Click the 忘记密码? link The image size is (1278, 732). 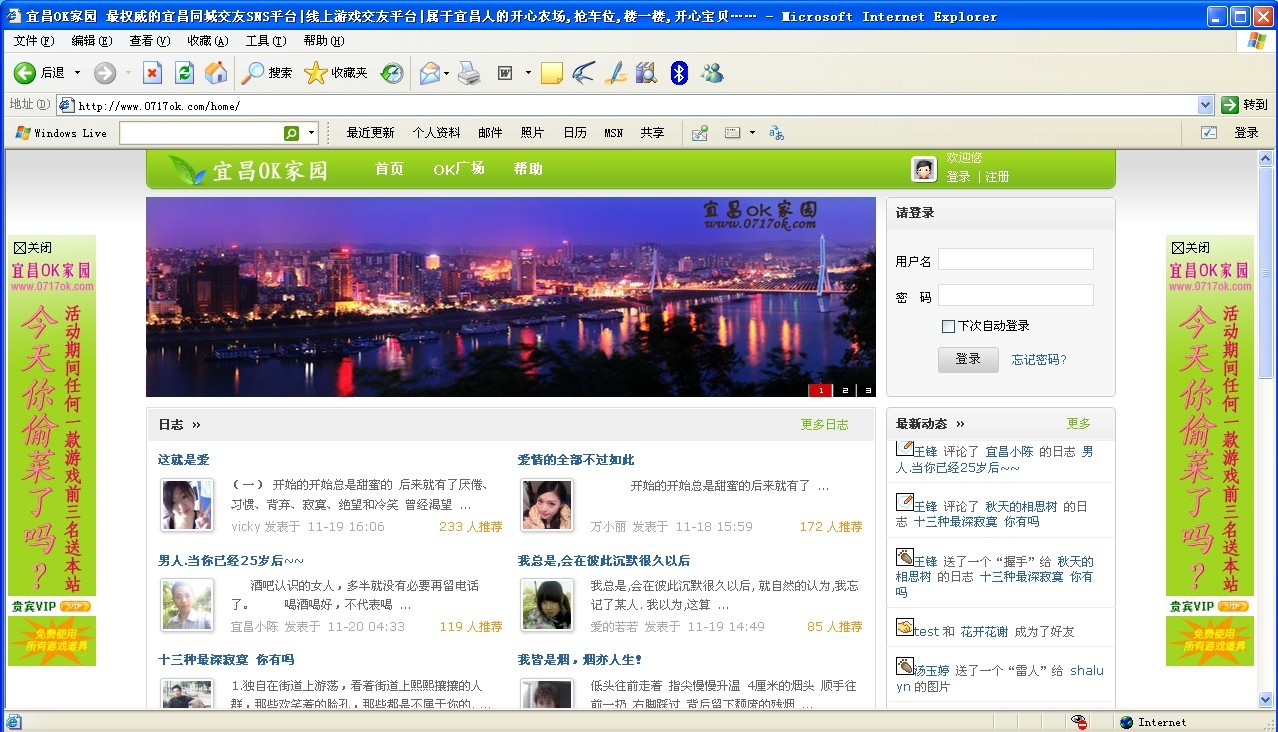[1039, 360]
